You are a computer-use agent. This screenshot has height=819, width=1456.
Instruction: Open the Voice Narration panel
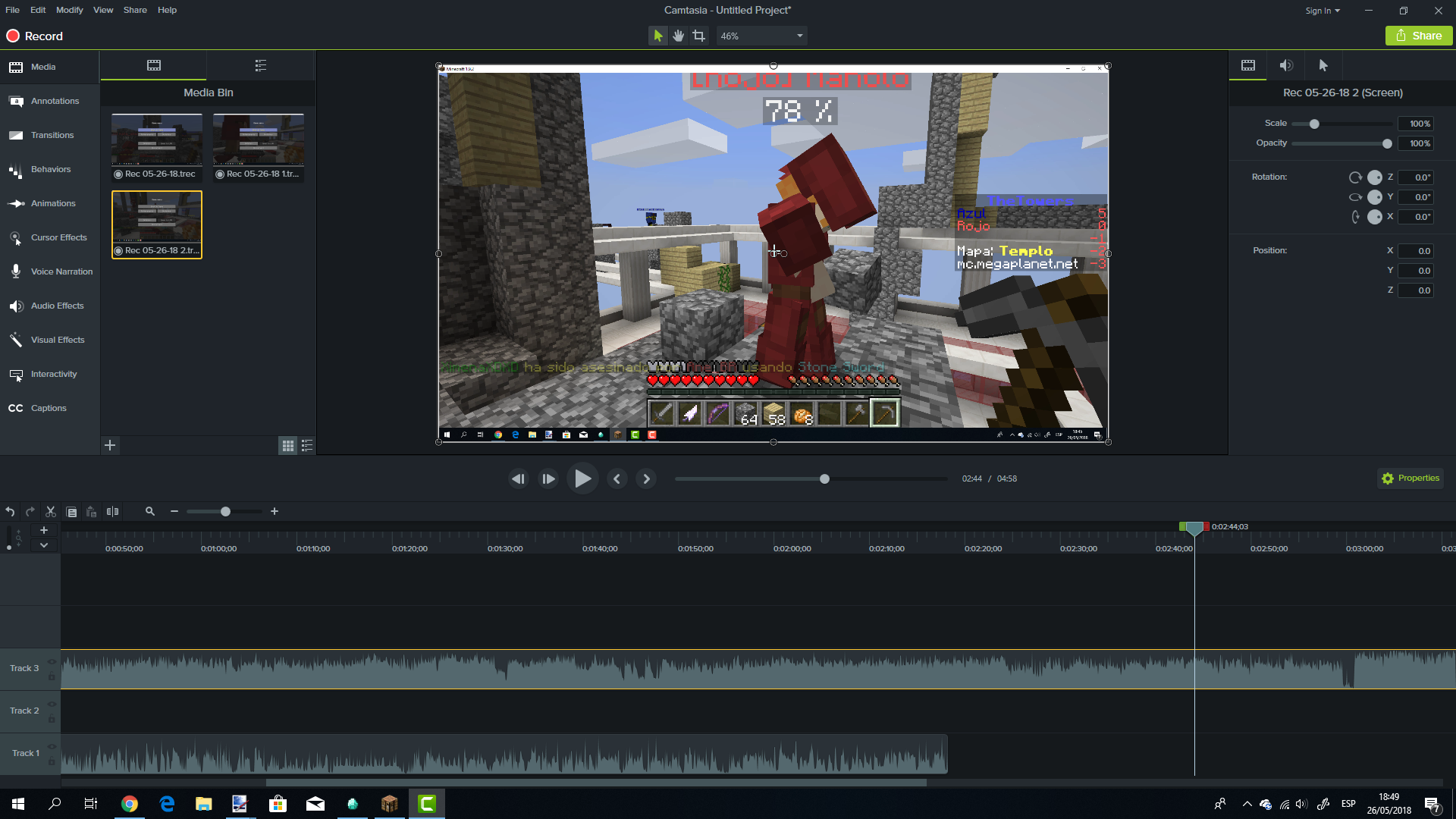click(x=49, y=271)
